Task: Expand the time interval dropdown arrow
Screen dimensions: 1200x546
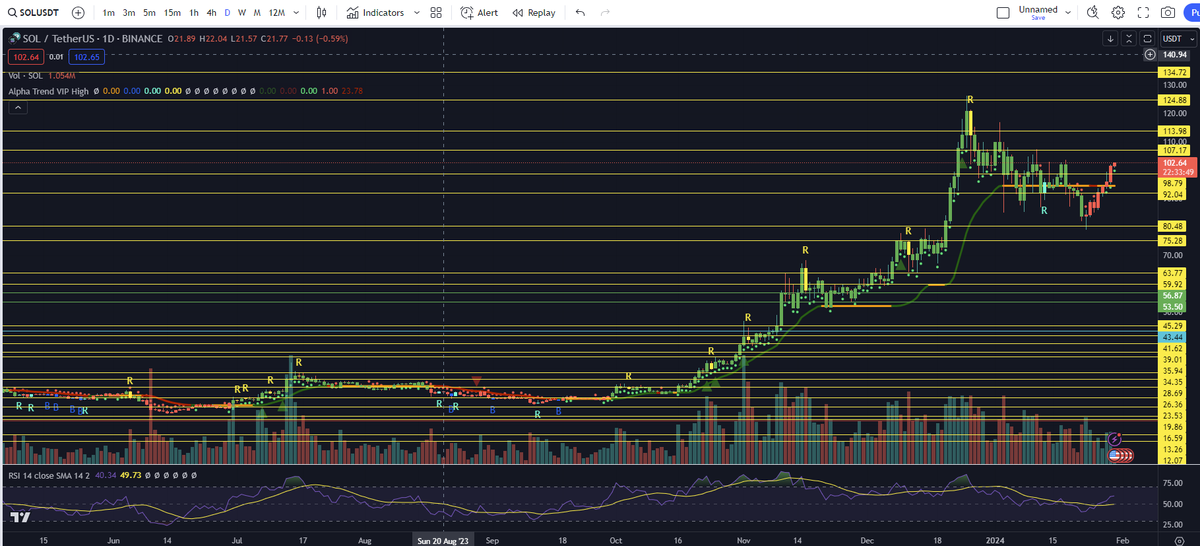Action: click(x=296, y=13)
